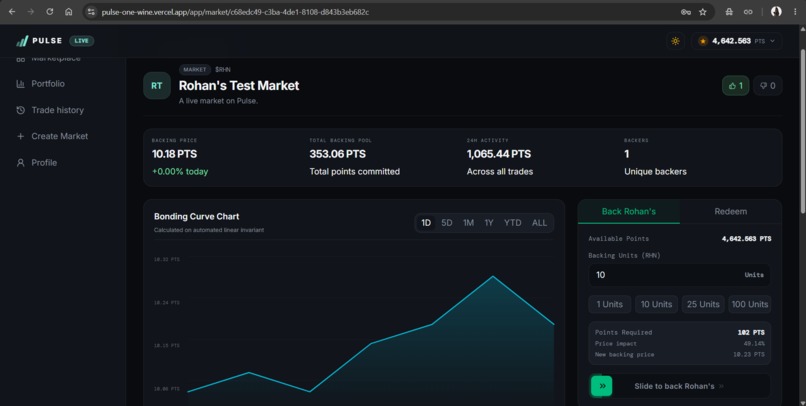Image resolution: width=806 pixels, height=406 pixels.
Task: Click the Rohan's Test Market title
Action: pos(239,86)
